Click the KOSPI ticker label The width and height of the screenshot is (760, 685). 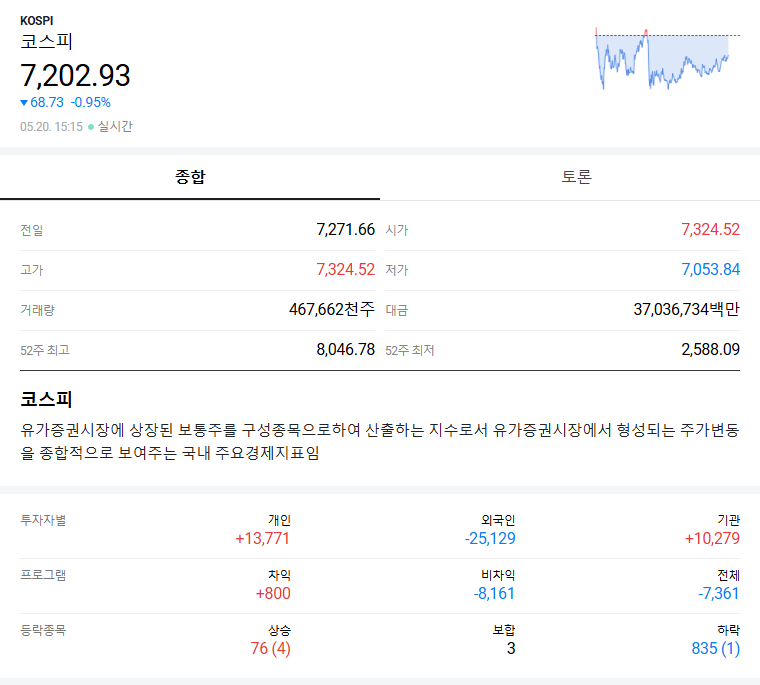(36, 21)
